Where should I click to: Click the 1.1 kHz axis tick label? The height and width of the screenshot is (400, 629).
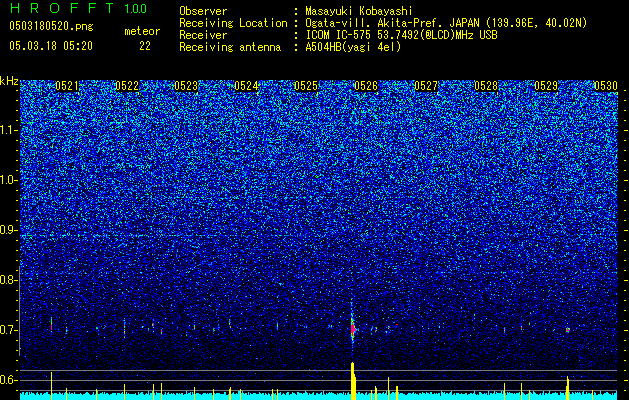click(x=9, y=130)
